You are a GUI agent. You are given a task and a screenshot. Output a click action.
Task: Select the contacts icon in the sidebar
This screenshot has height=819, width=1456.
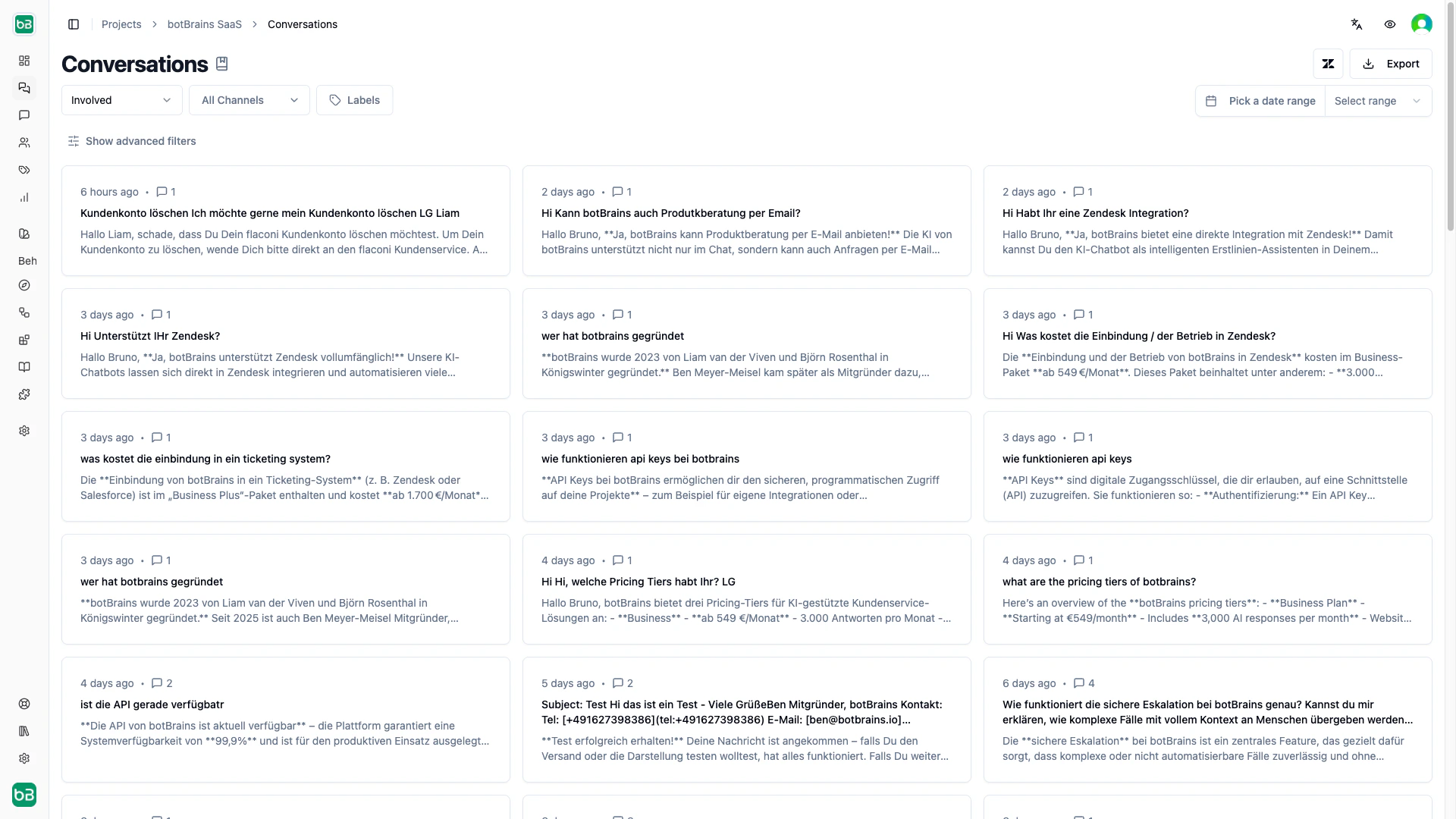click(24, 143)
